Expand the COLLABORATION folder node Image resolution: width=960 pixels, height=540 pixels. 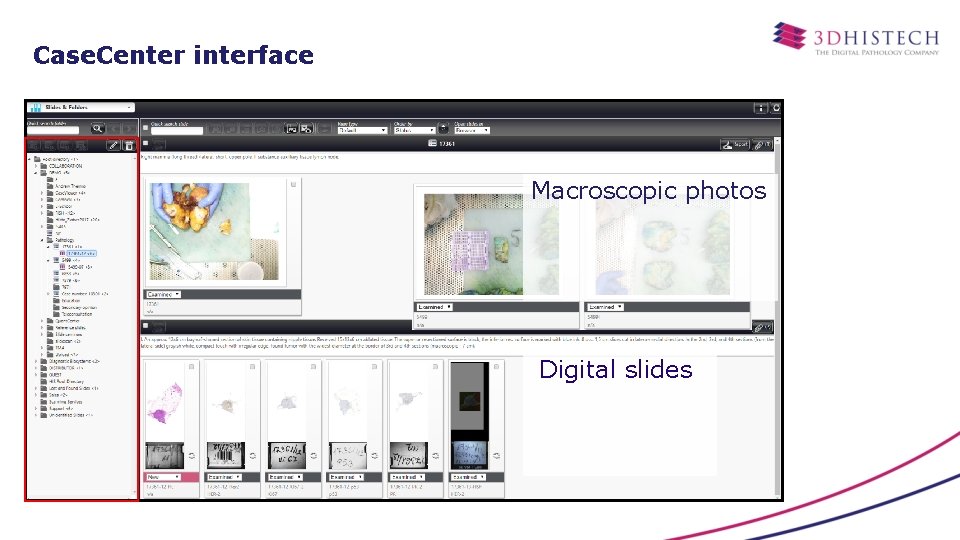[36, 166]
